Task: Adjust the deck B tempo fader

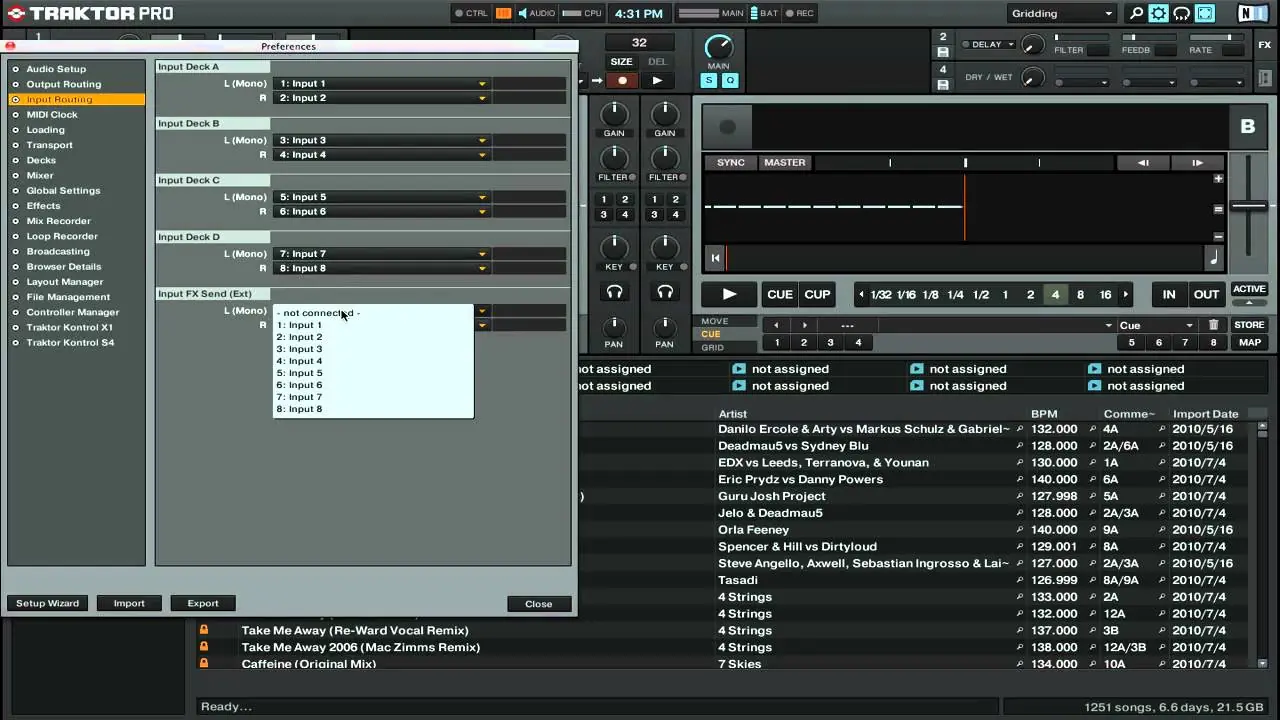Action: coord(1249,206)
